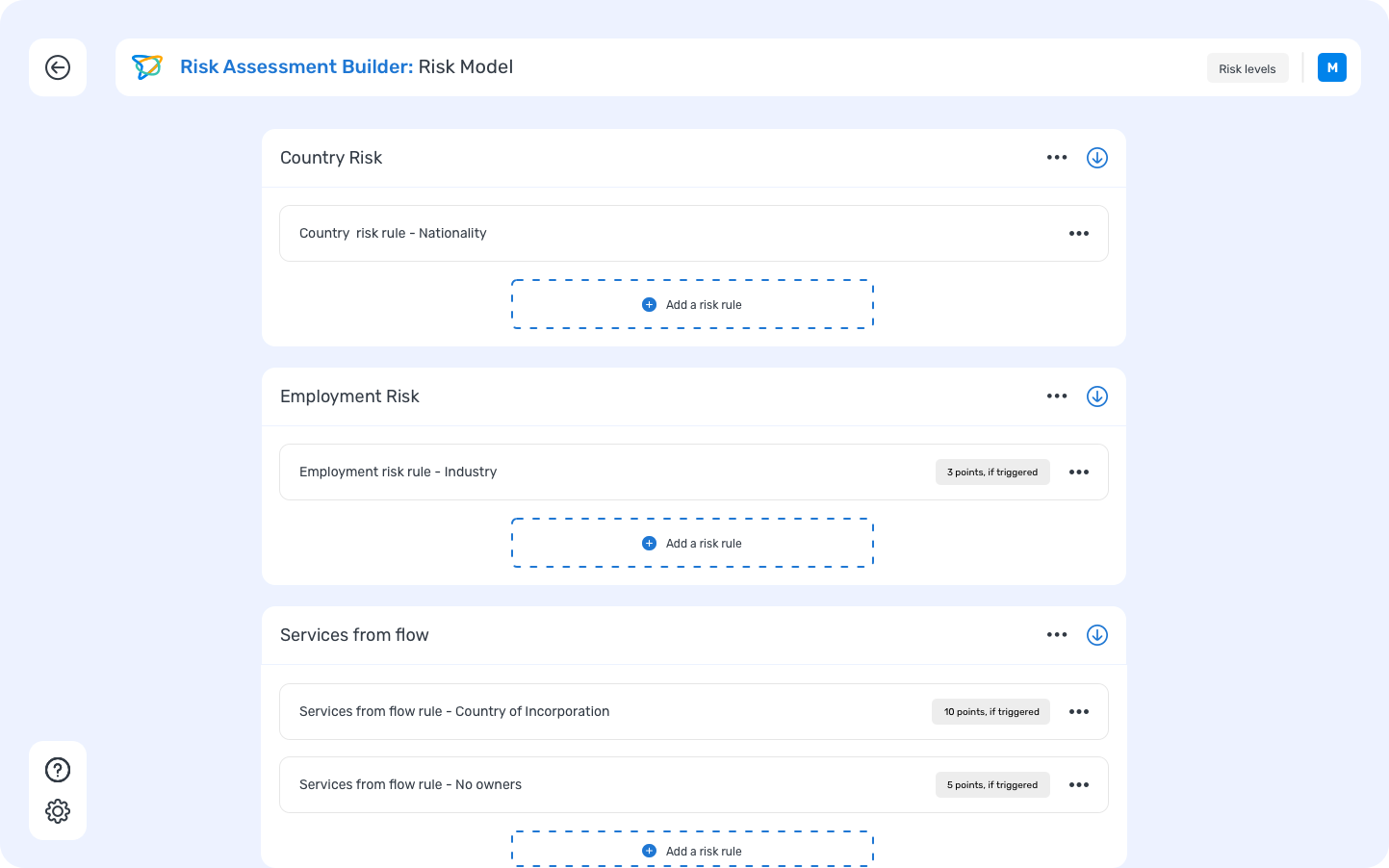Click the M user avatar
The image size is (1389, 868).
click(x=1331, y=67)
